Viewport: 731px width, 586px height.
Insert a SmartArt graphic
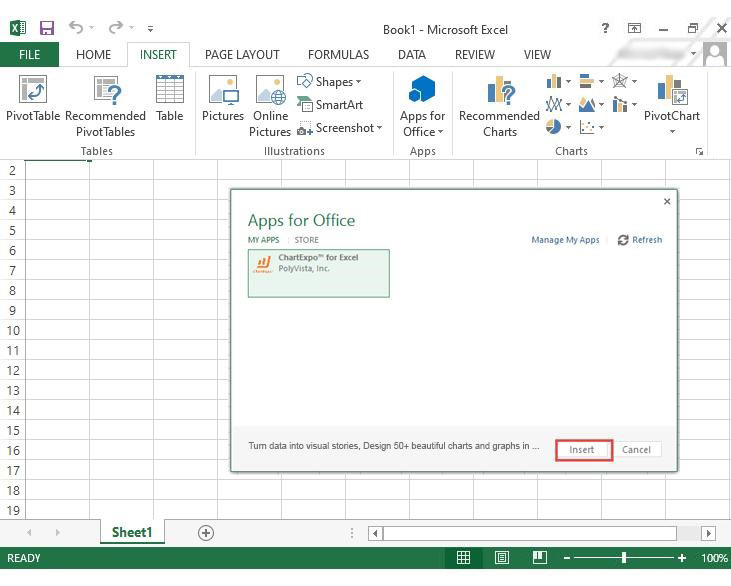tap(330, 104)
